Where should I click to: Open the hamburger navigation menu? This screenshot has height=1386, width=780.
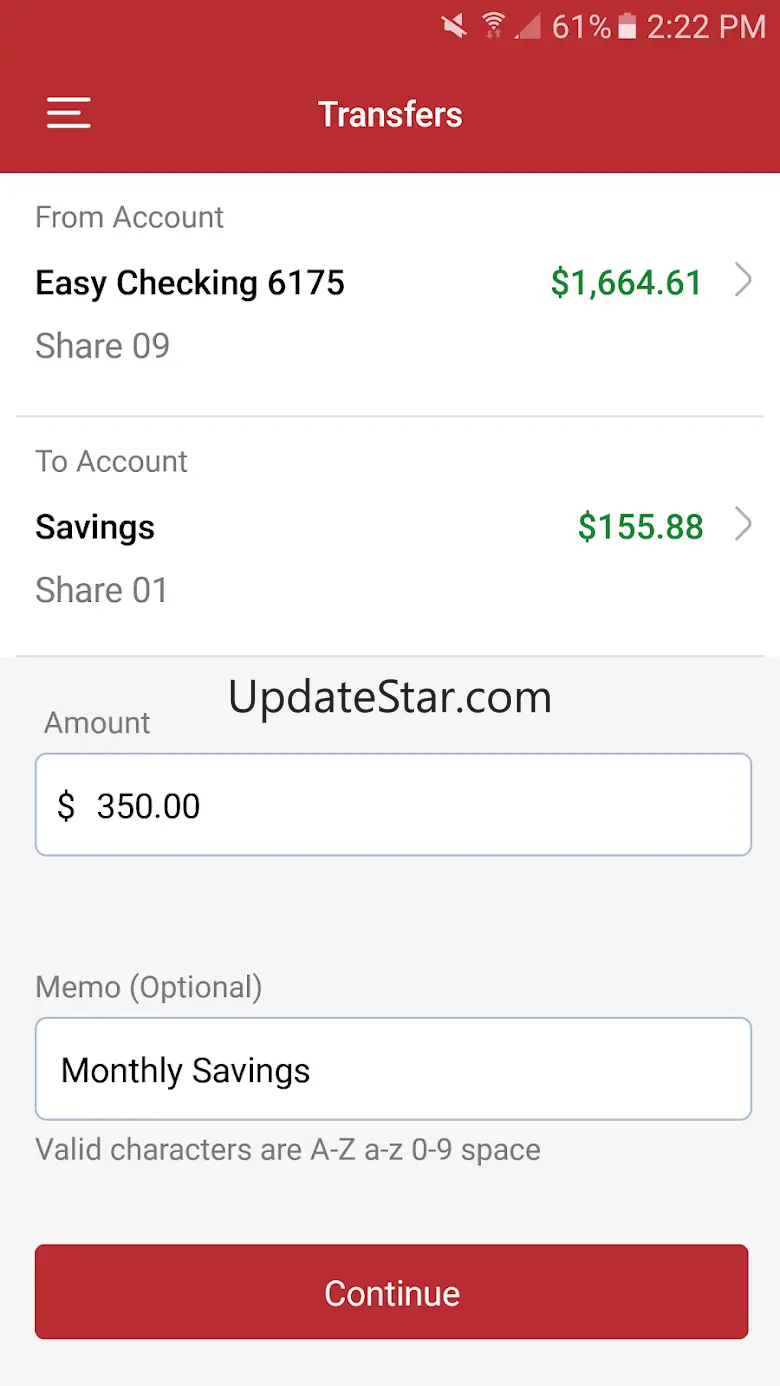tap(68, 113)
